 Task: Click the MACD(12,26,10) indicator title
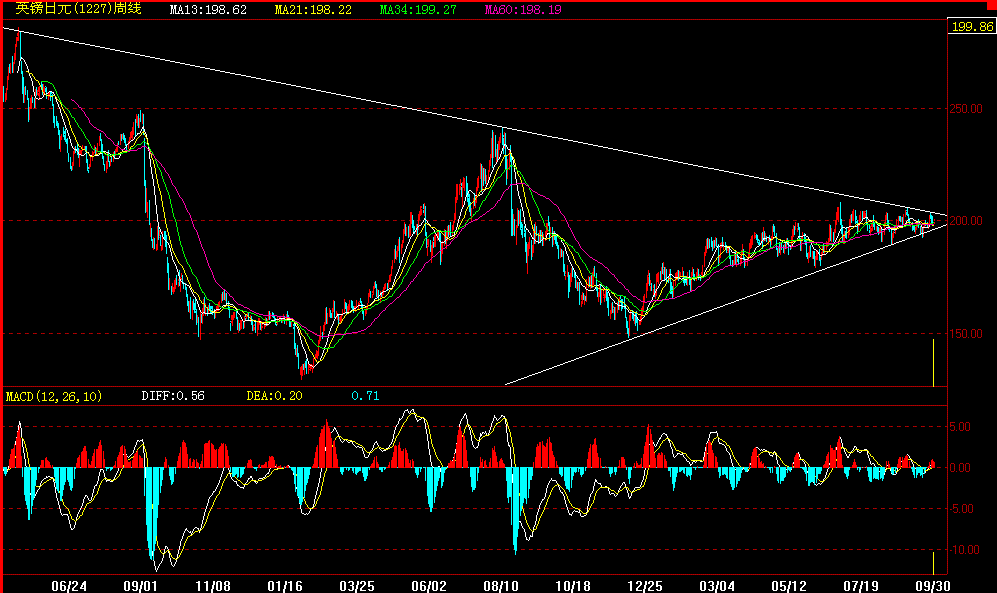point(53,397)
